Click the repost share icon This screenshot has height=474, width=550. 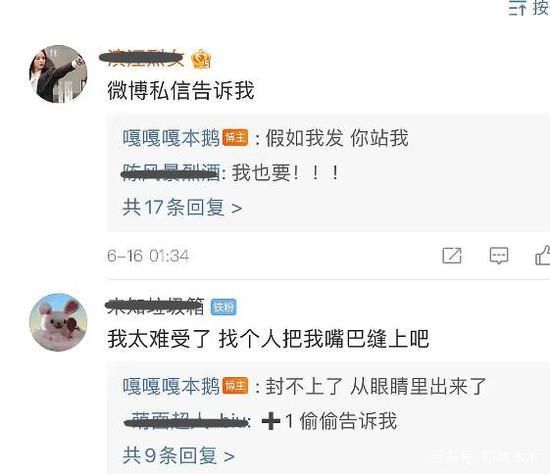(x=452, y=255)
